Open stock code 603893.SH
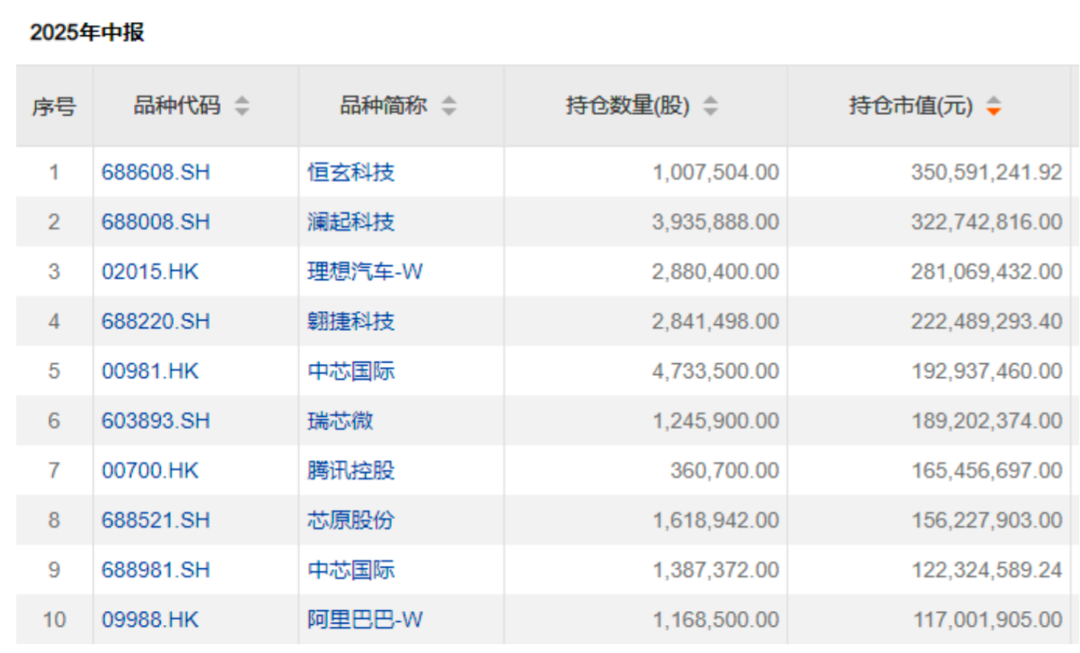This screenshot has height=653, width=1080. pyautogui.click(x=156, y=421)
